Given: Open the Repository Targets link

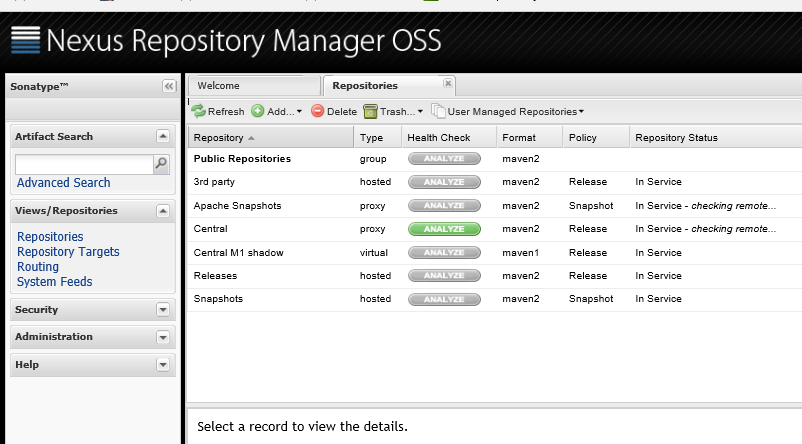Looking at the screenshot, I should point(68,252).
